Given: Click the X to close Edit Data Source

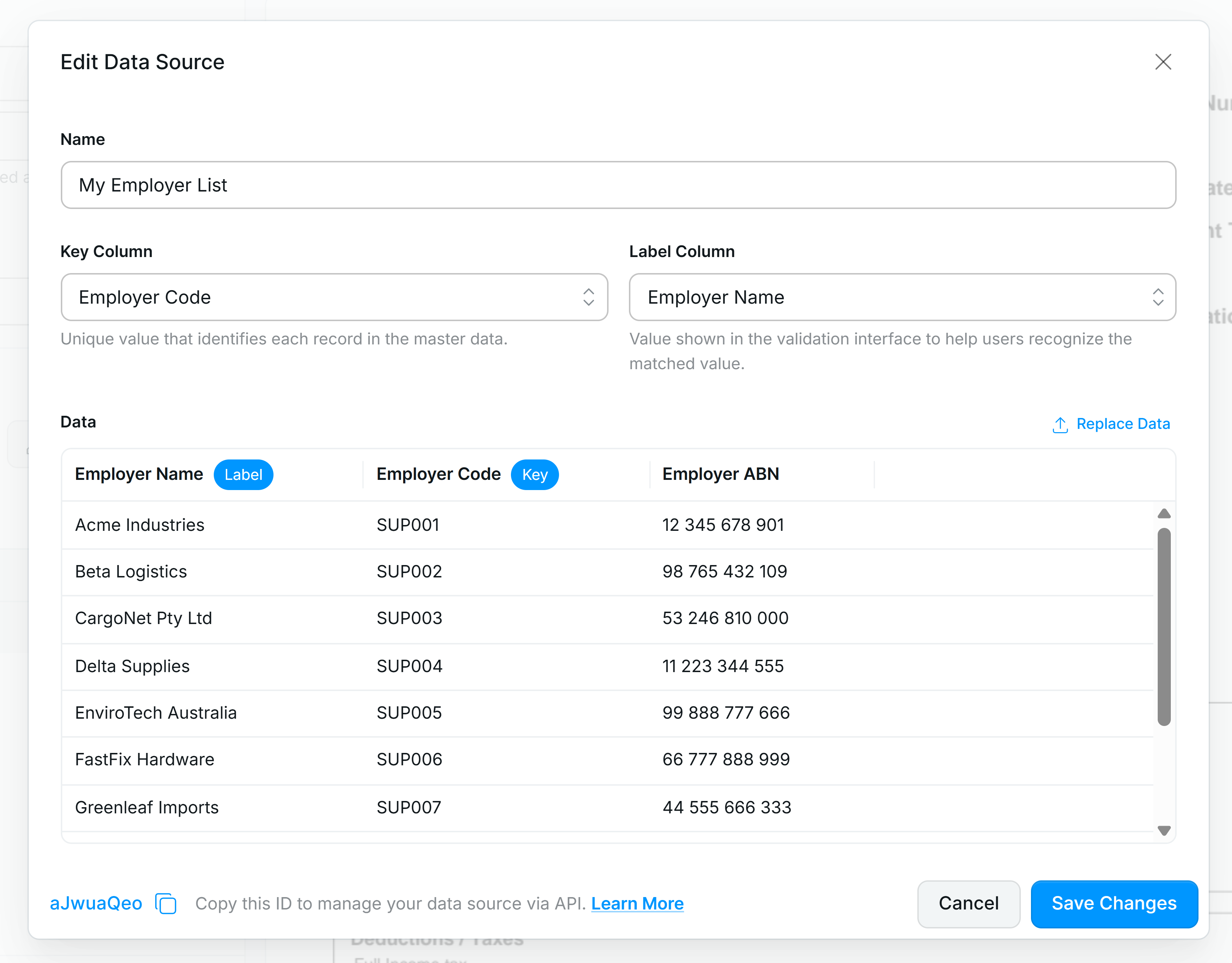Looking at the screenshot, I should click(x=1163, y=62).
